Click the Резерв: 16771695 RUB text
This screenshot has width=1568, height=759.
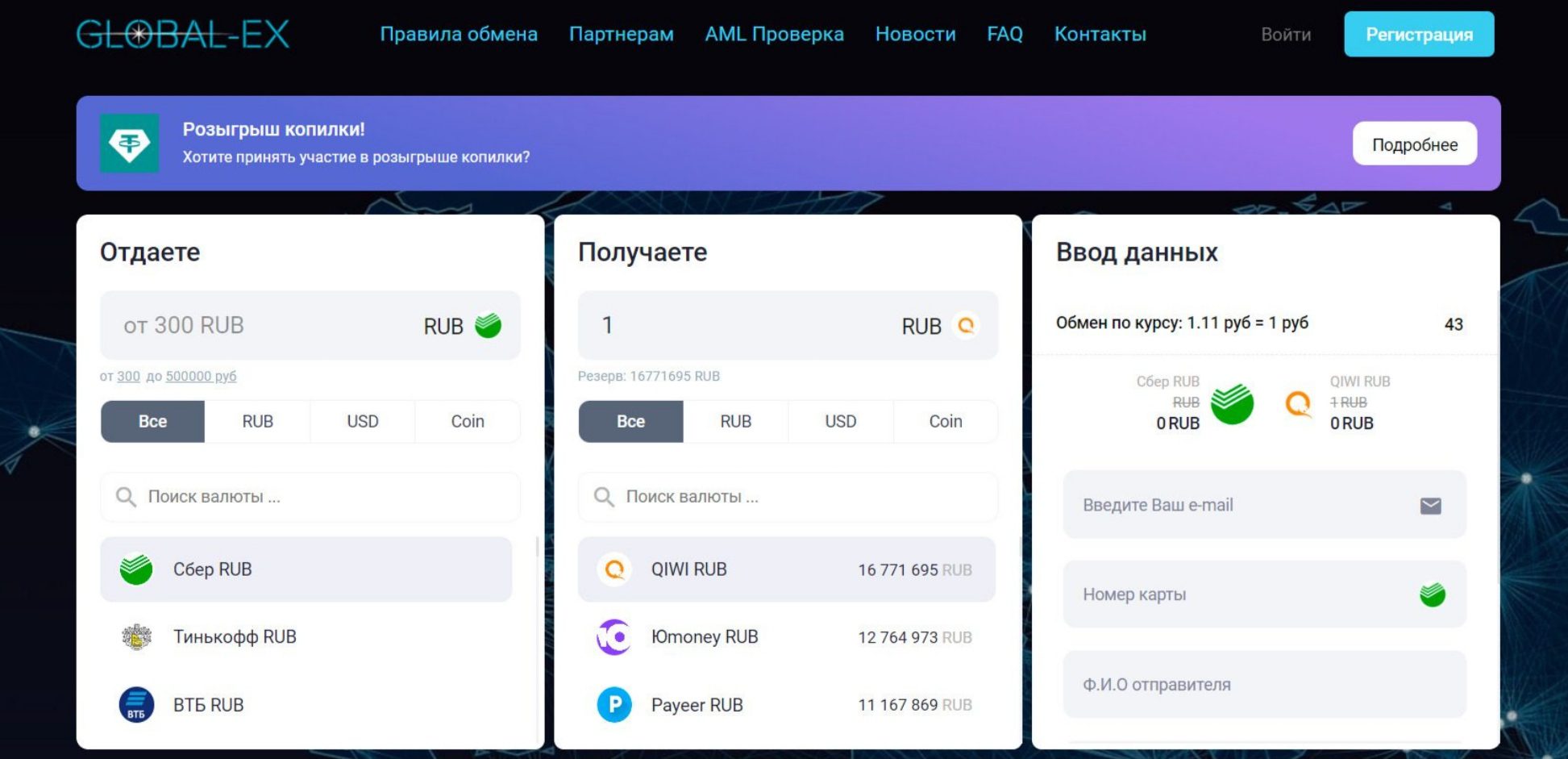pos(649,376)
